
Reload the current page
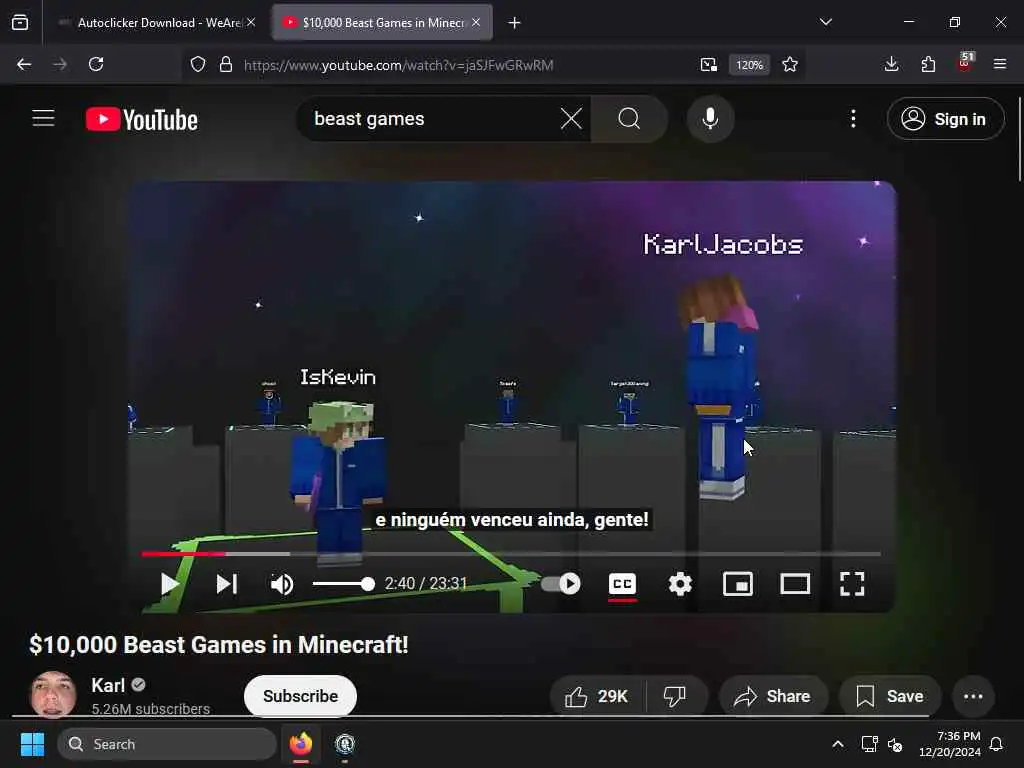tap(96, 64)
